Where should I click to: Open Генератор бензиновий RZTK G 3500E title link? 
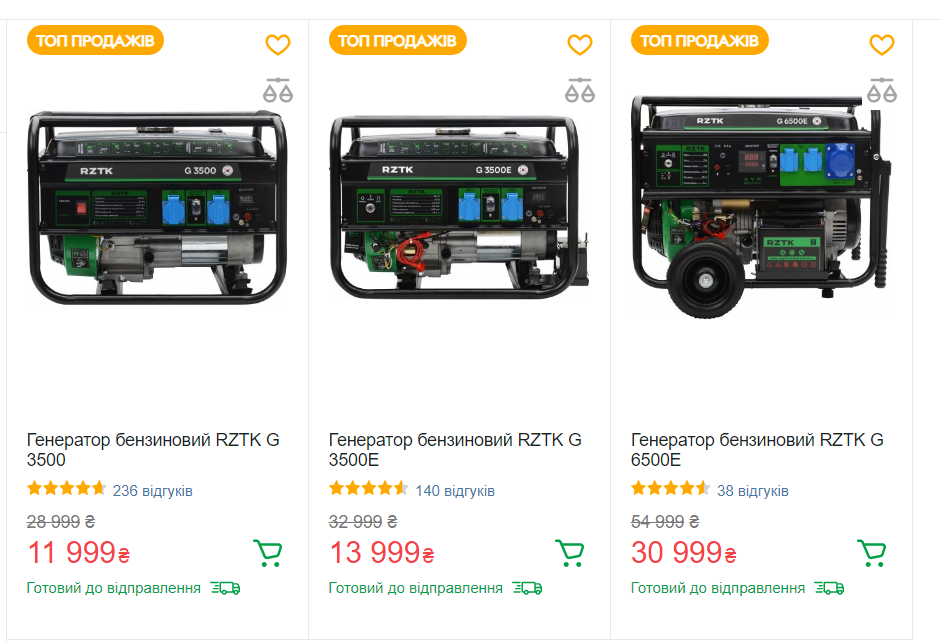pyautogui.click(x=455, y=450)
